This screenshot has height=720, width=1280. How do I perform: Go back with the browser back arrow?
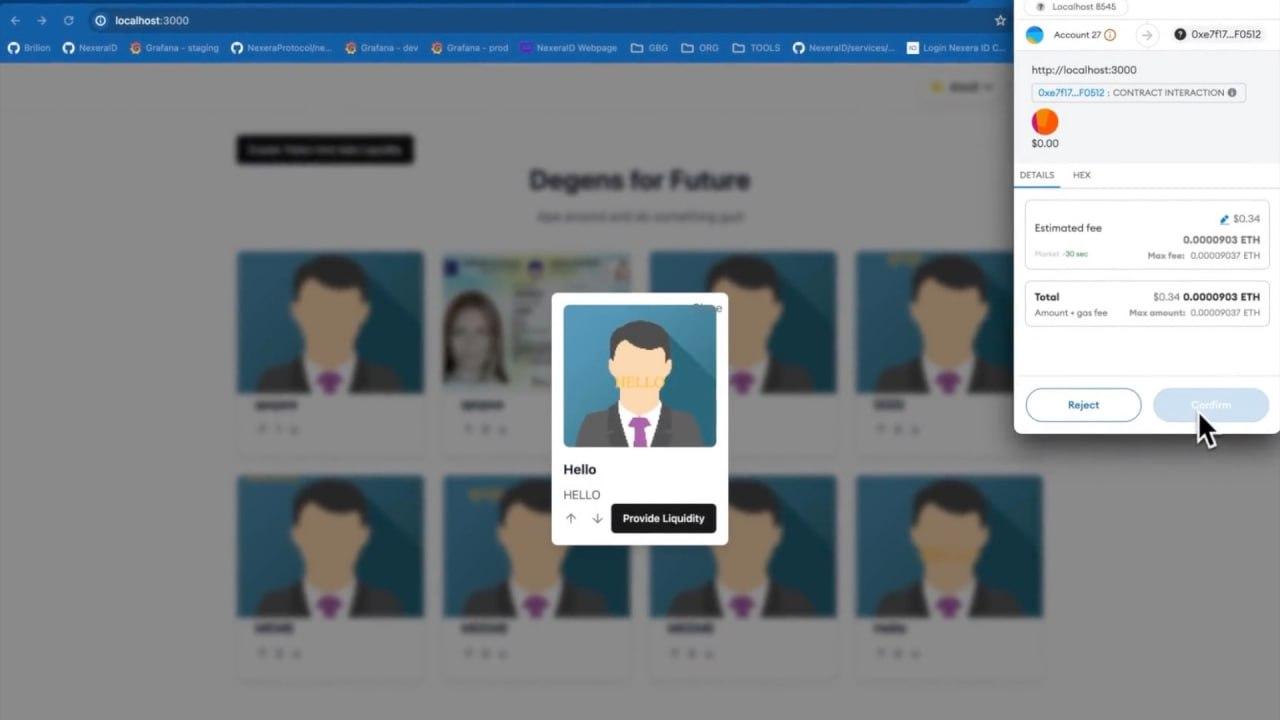[15, 20]
